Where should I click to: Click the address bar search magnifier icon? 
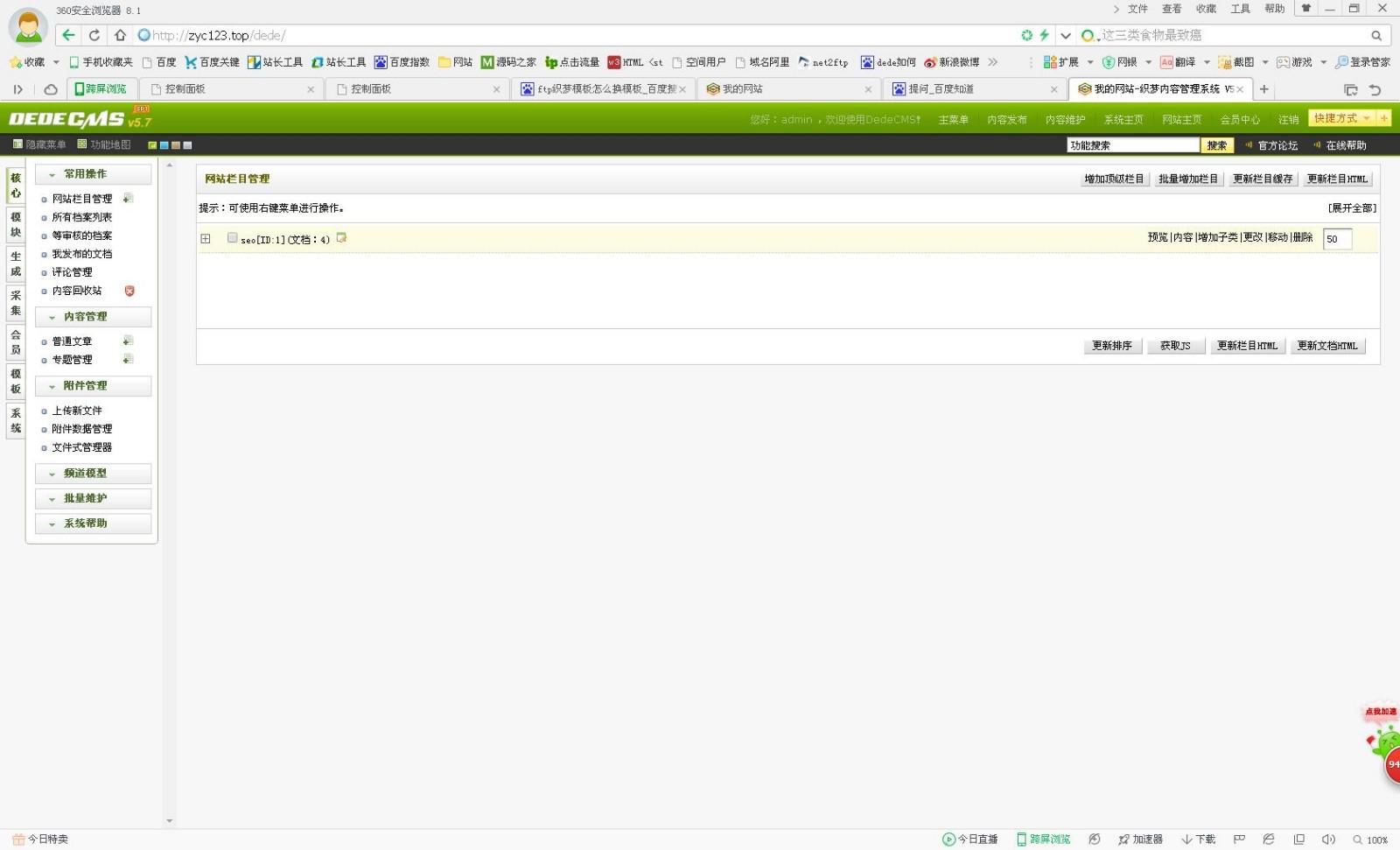click(1376, 36)
